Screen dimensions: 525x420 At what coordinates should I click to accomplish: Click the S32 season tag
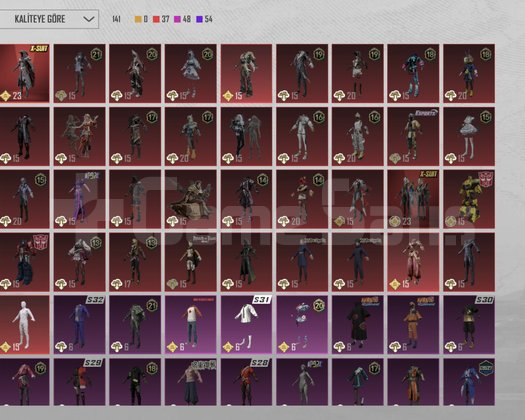[95, 299]
